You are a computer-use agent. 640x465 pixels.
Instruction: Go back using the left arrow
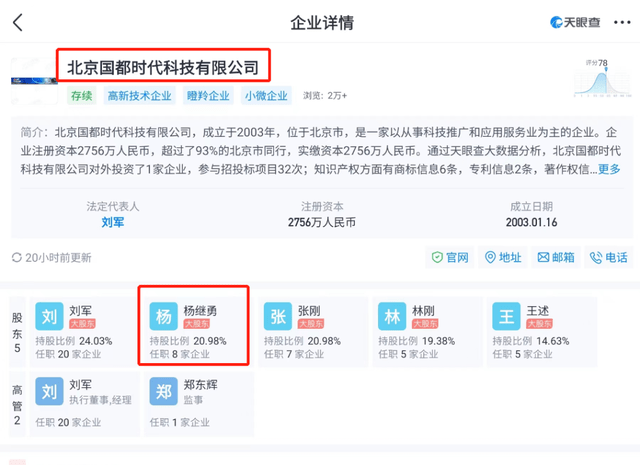pos(18,23)
